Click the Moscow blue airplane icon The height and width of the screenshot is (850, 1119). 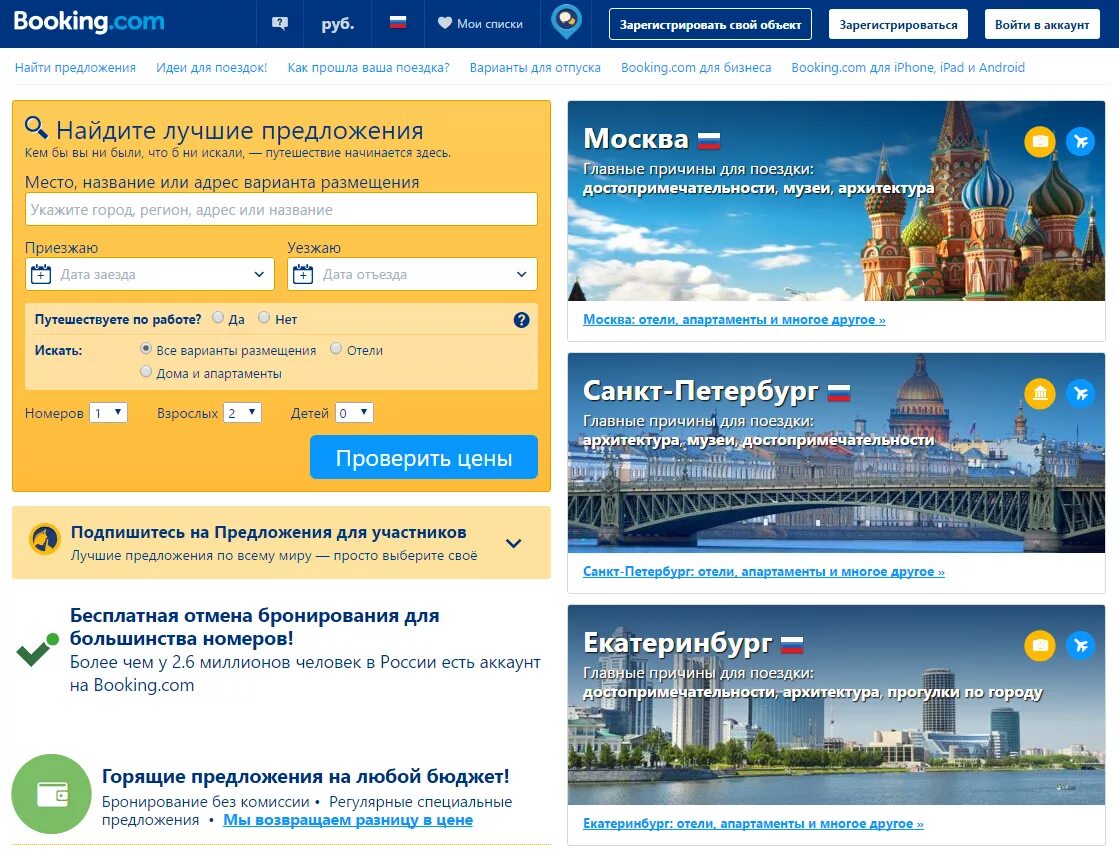click(1080, 141)
